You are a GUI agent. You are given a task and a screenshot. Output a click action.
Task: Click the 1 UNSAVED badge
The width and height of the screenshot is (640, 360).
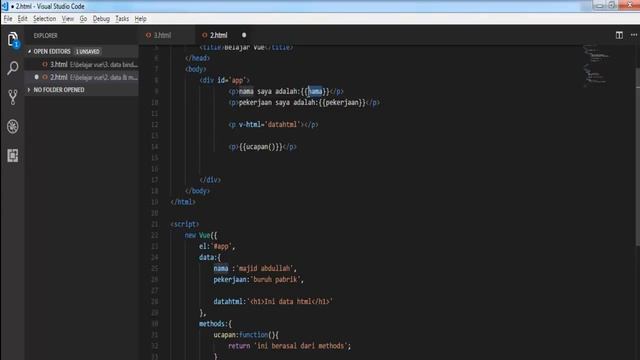[88, 51]
